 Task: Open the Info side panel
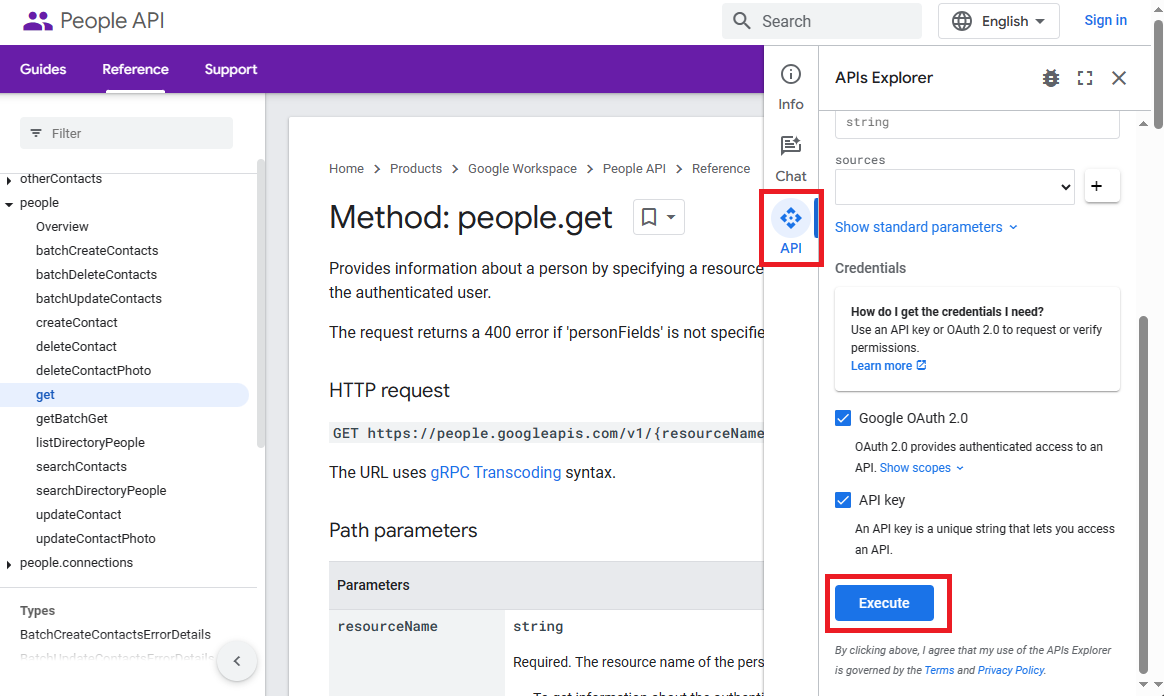coord(791,88)
